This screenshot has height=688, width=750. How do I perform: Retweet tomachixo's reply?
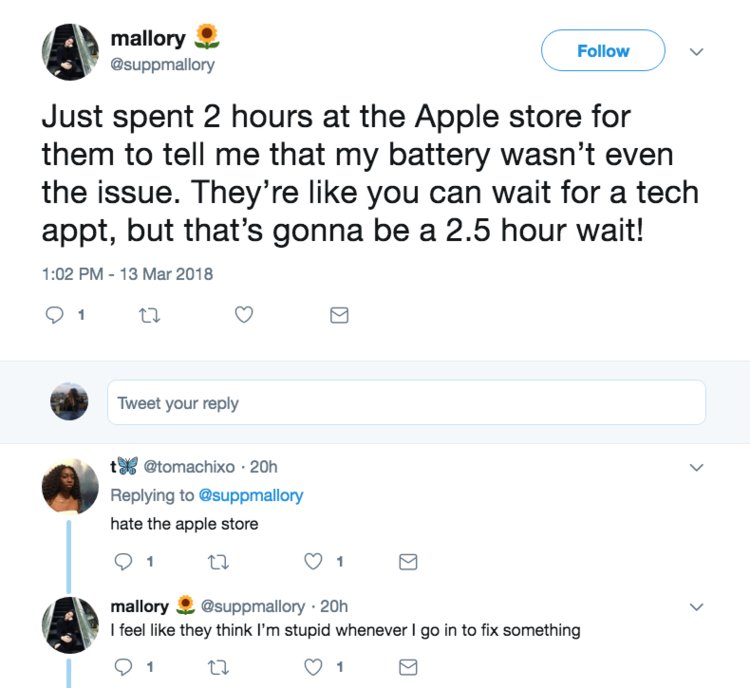click(219, 562)
